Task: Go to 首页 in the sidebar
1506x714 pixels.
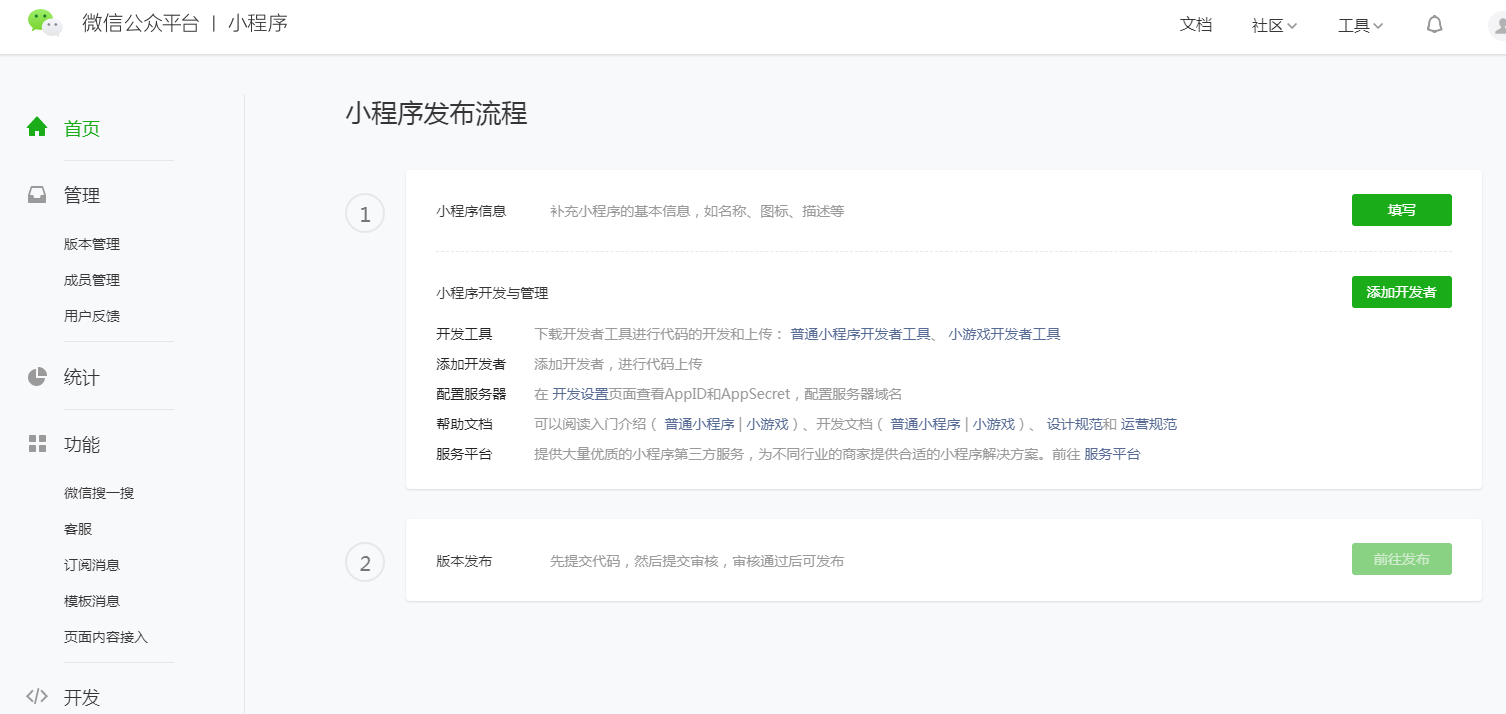Action: [x=82, y=128]
